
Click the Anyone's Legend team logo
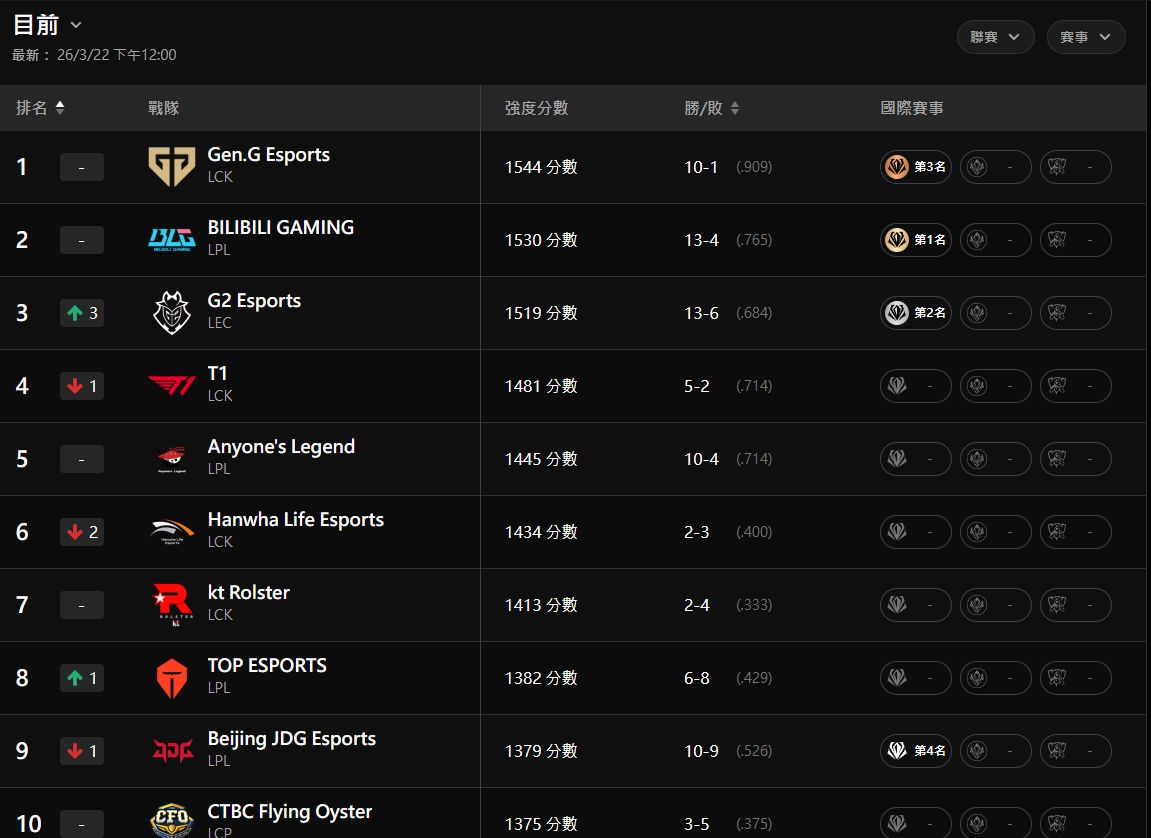[x=171, y=459]
